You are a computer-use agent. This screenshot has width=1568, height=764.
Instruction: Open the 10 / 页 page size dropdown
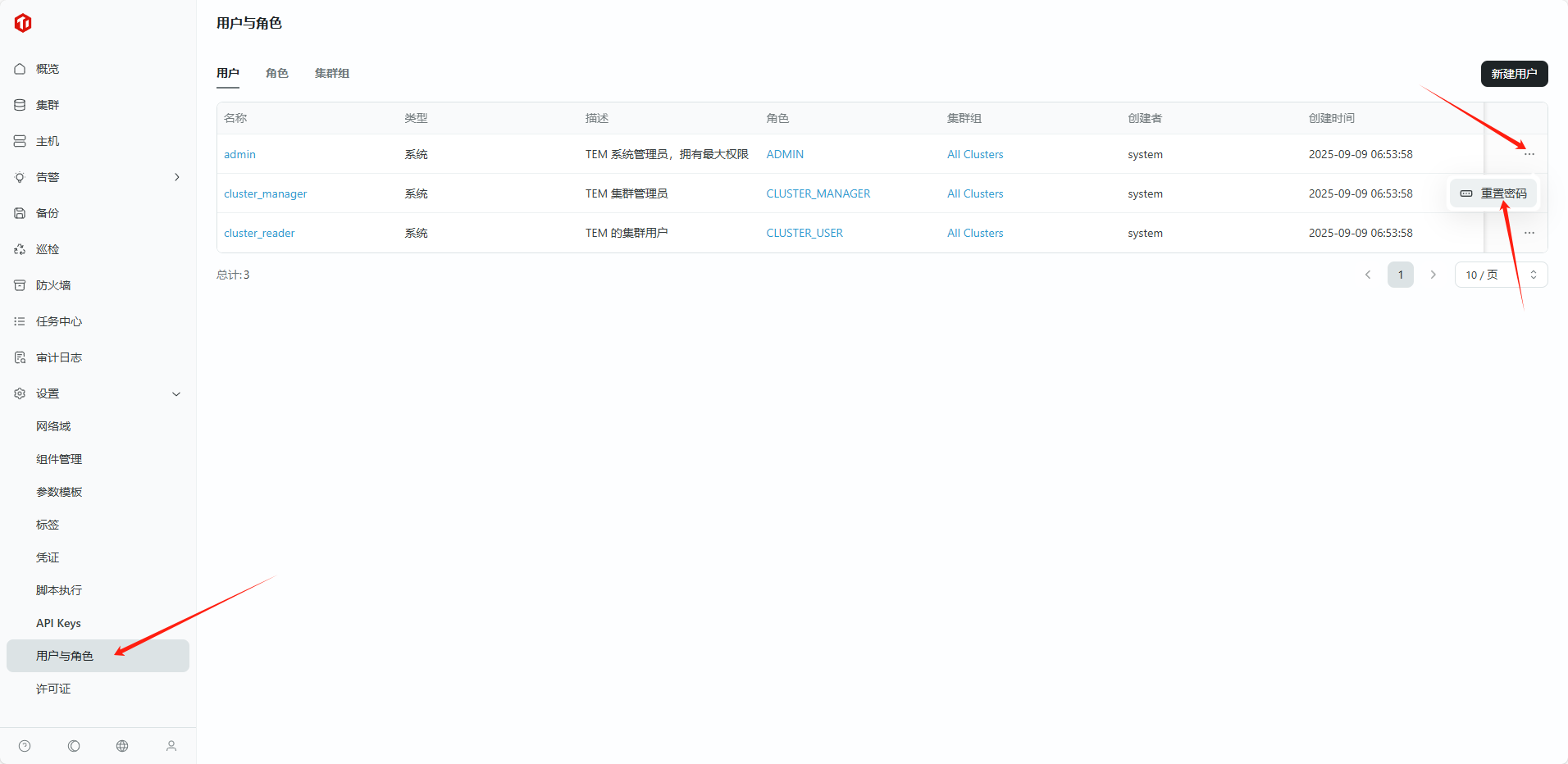point(1501,275)
